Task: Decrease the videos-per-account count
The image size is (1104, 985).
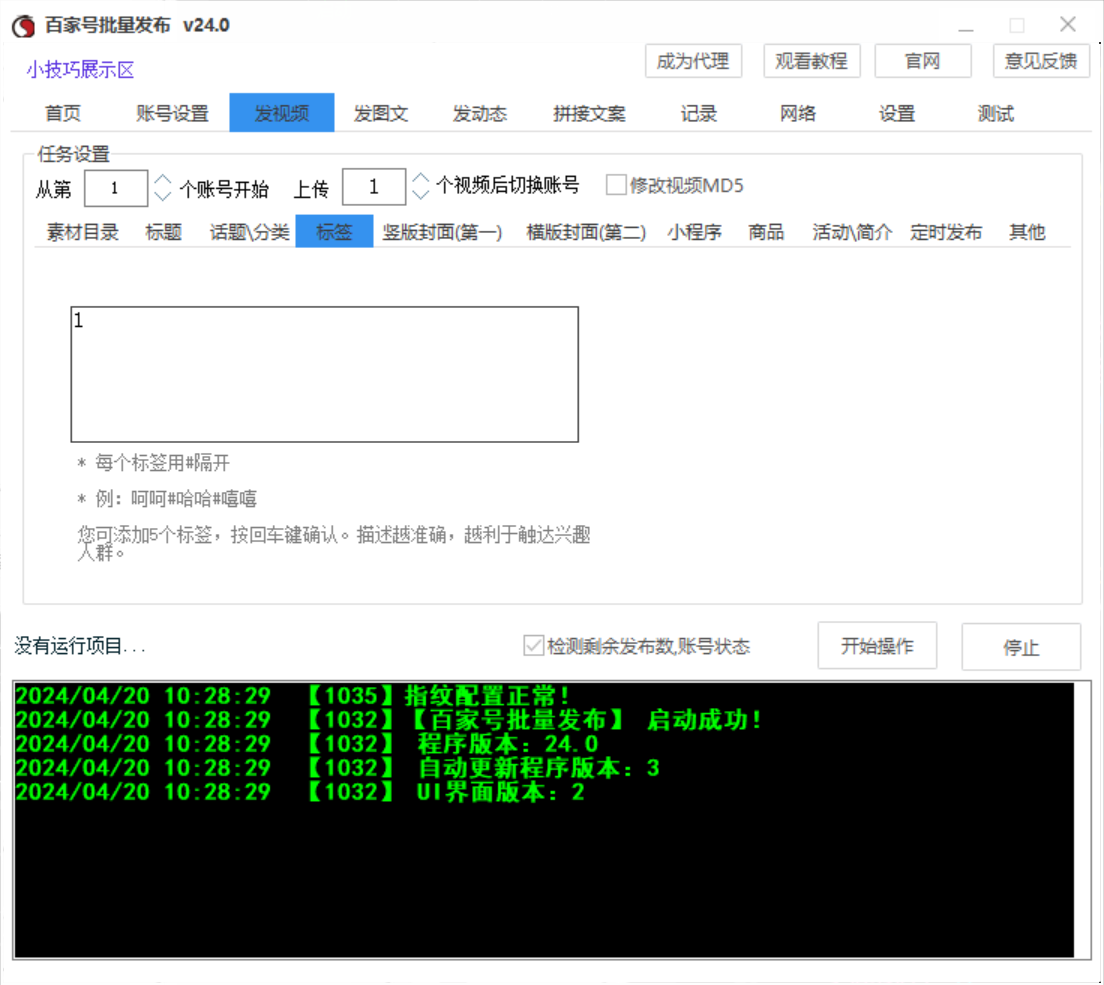Action: tap(421, 194)
